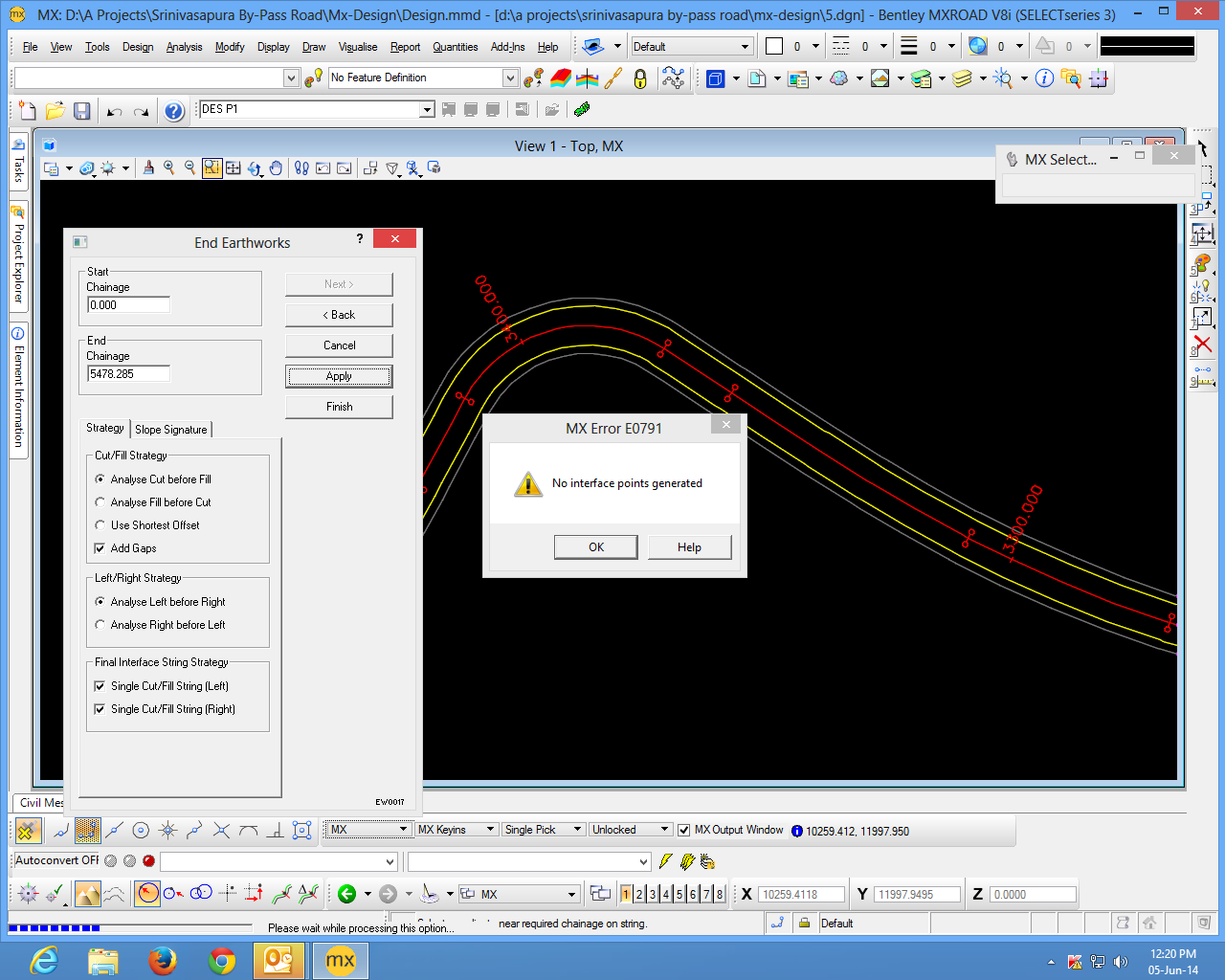Viewport: 1225px width, 980px height.
Task: Undo the last action
Action: (x=114, y=112)
